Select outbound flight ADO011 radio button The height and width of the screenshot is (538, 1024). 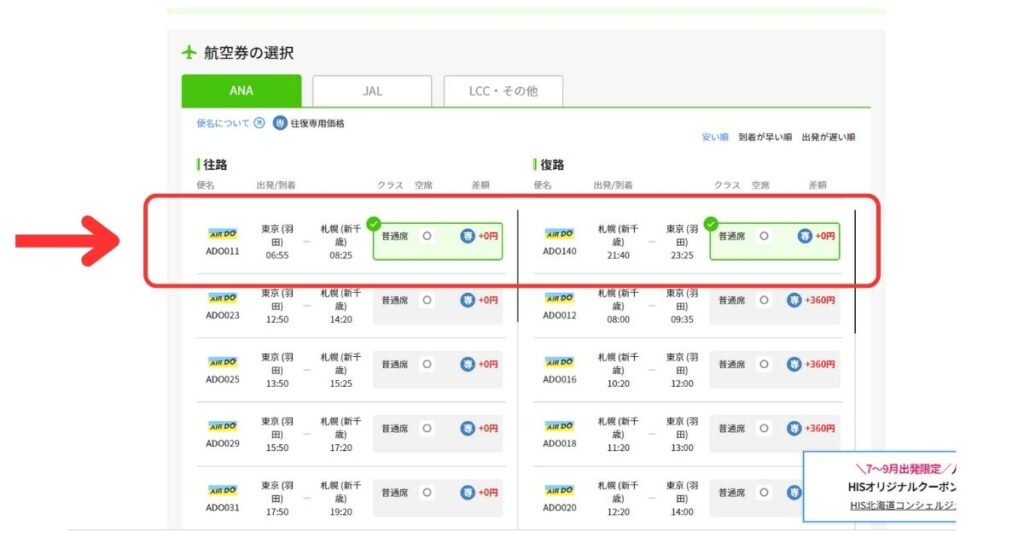point(426,236)
